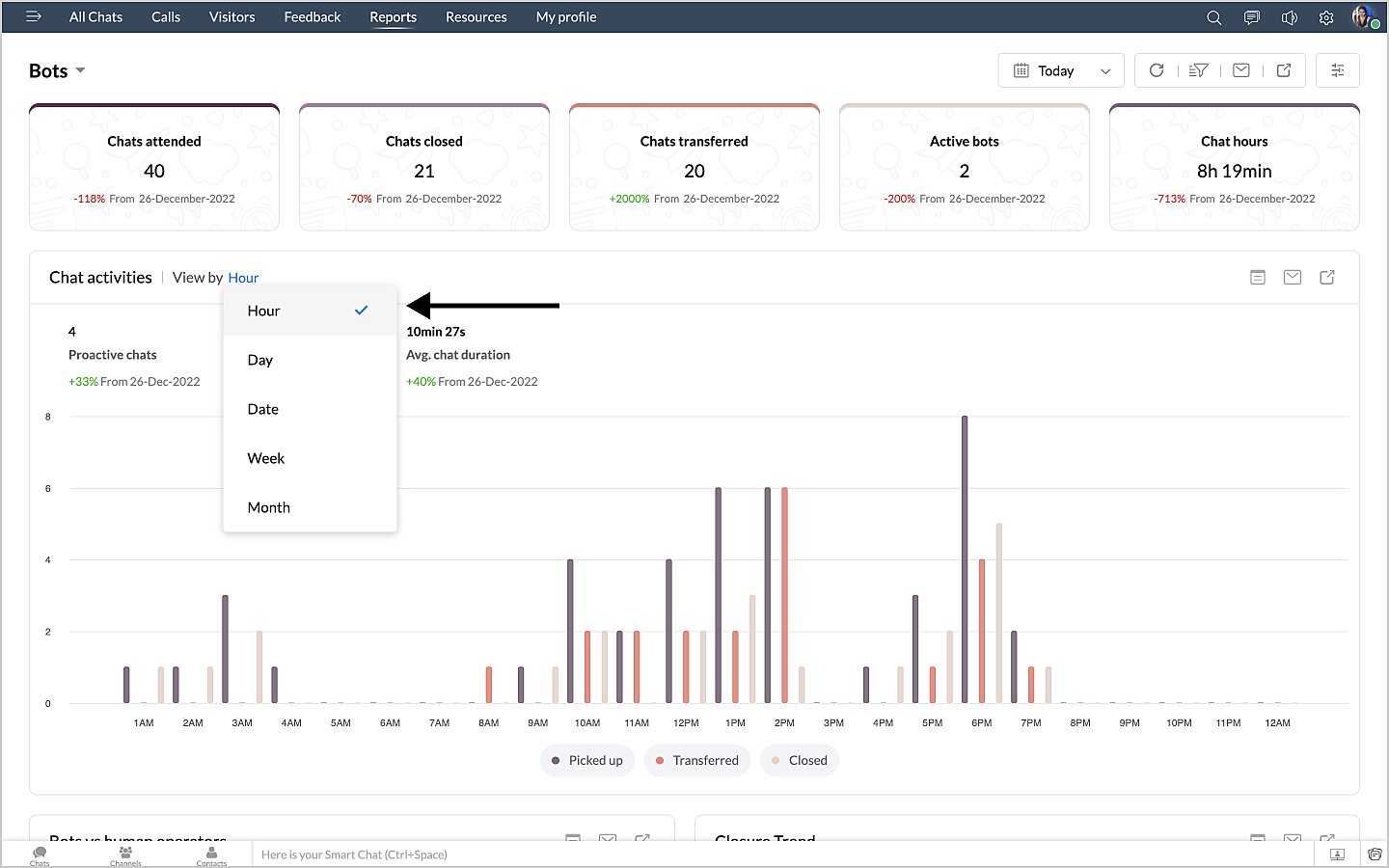Toggle the Closed legend series
The width and height of the screenshot is (1389, 868).
(x=799, y=761)
